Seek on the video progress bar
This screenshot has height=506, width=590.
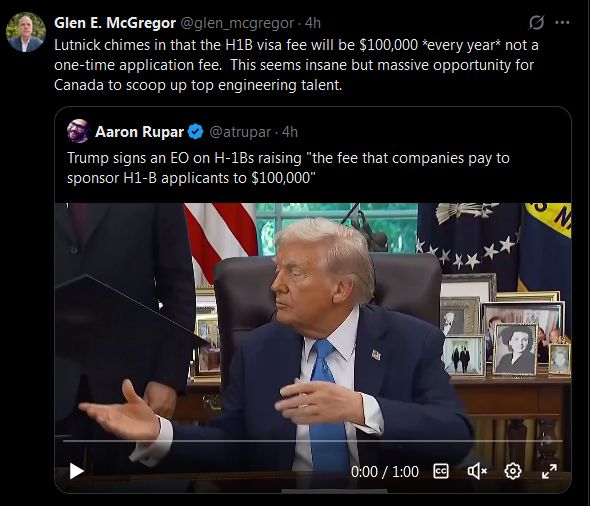(313, 441)
